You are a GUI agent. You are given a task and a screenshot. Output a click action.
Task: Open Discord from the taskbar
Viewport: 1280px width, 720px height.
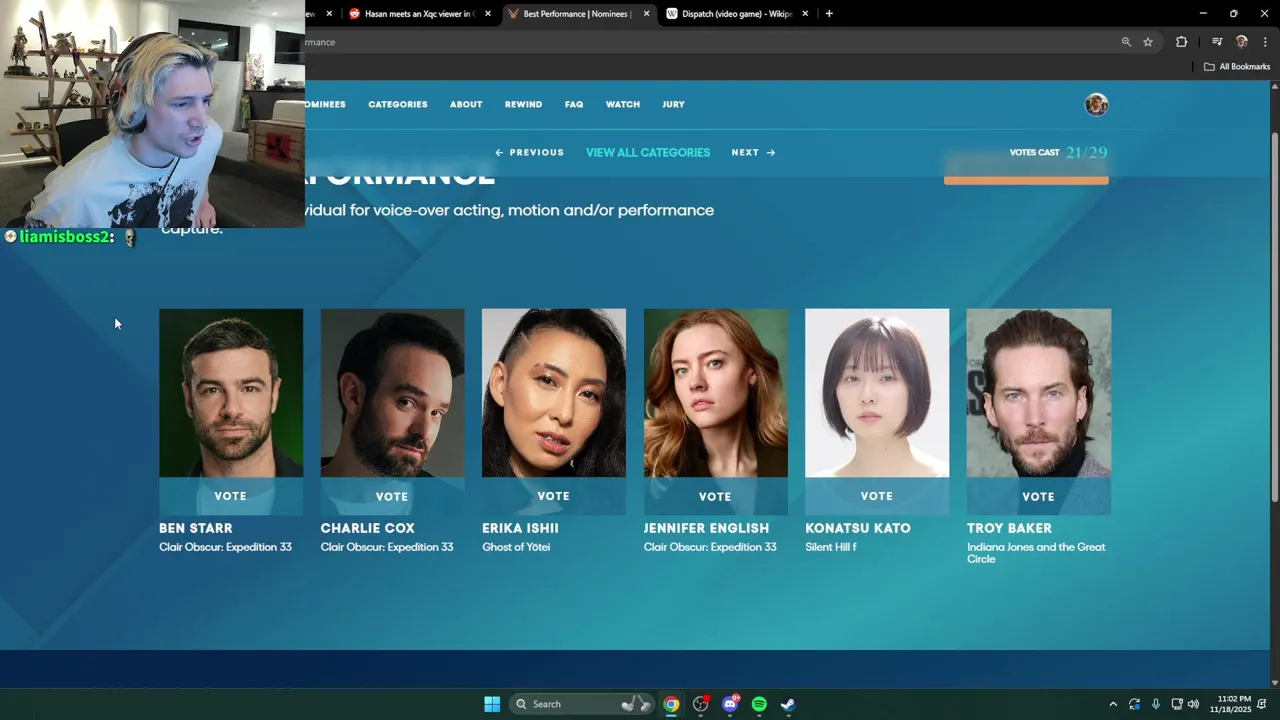(730, 704)
